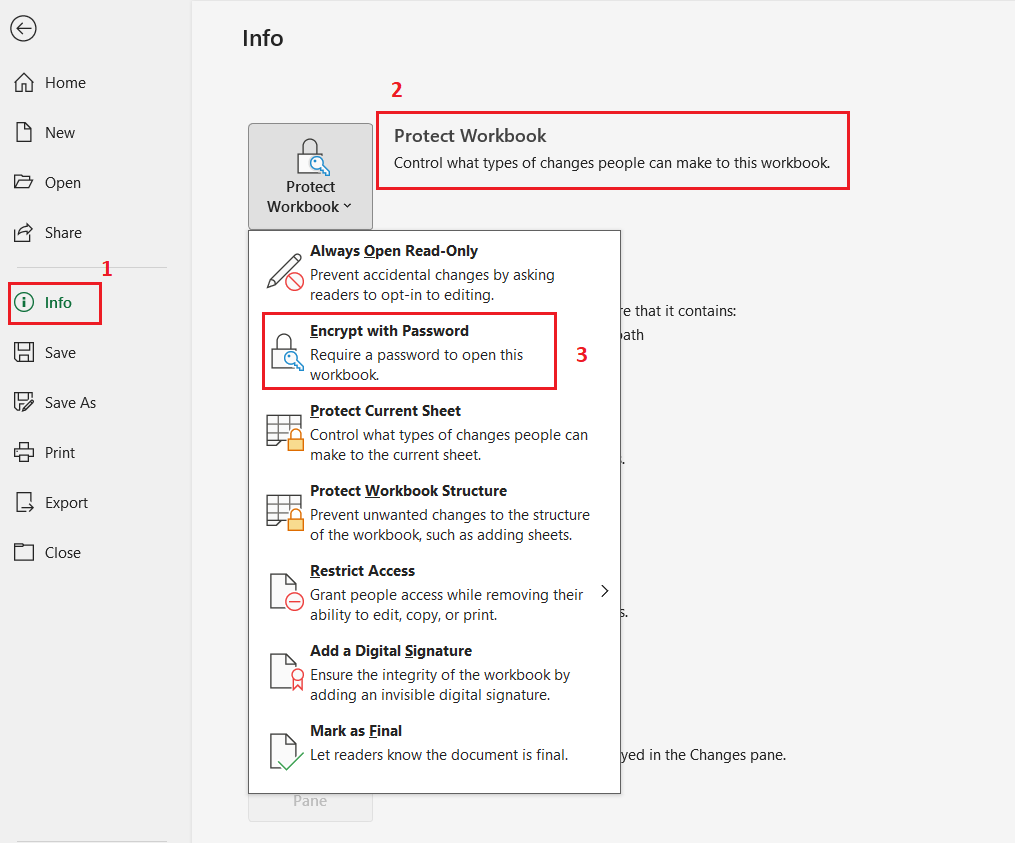Expand the Protect Workbook dropdown button

tap(310, 177)
